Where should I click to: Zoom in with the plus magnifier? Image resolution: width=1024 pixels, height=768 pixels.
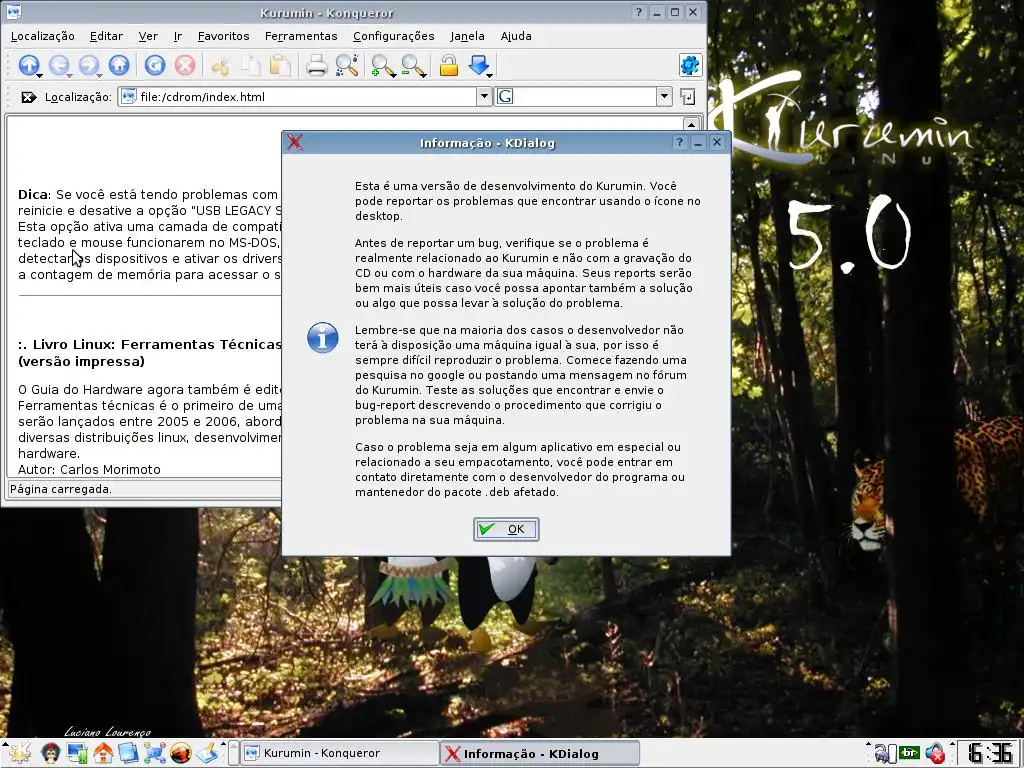coord(381,65)
